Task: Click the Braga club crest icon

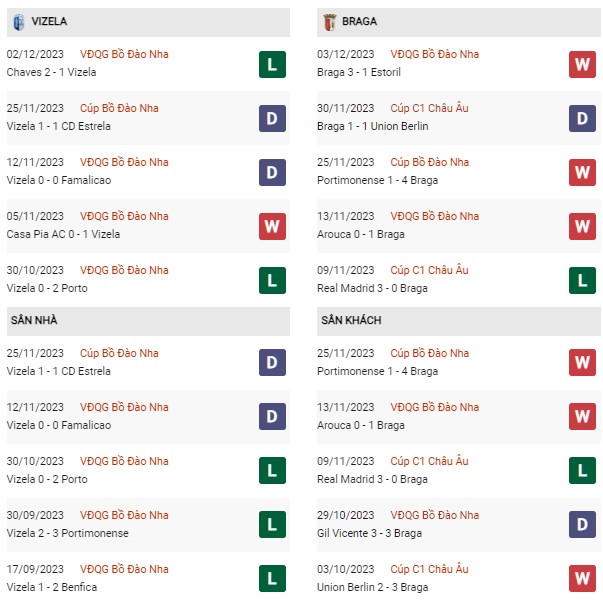Action: [x=330, y=22]
